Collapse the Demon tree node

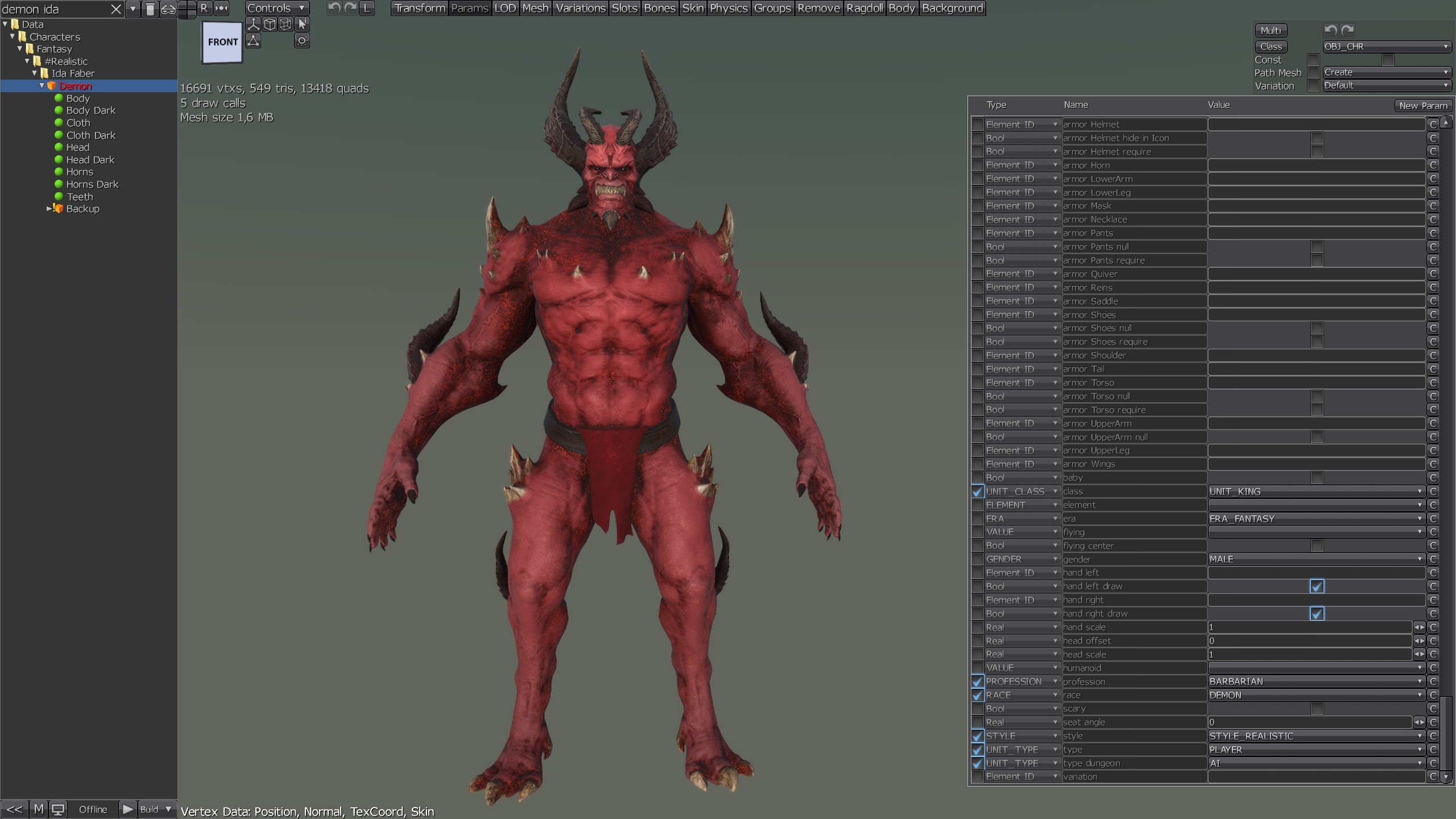[42, 86]
